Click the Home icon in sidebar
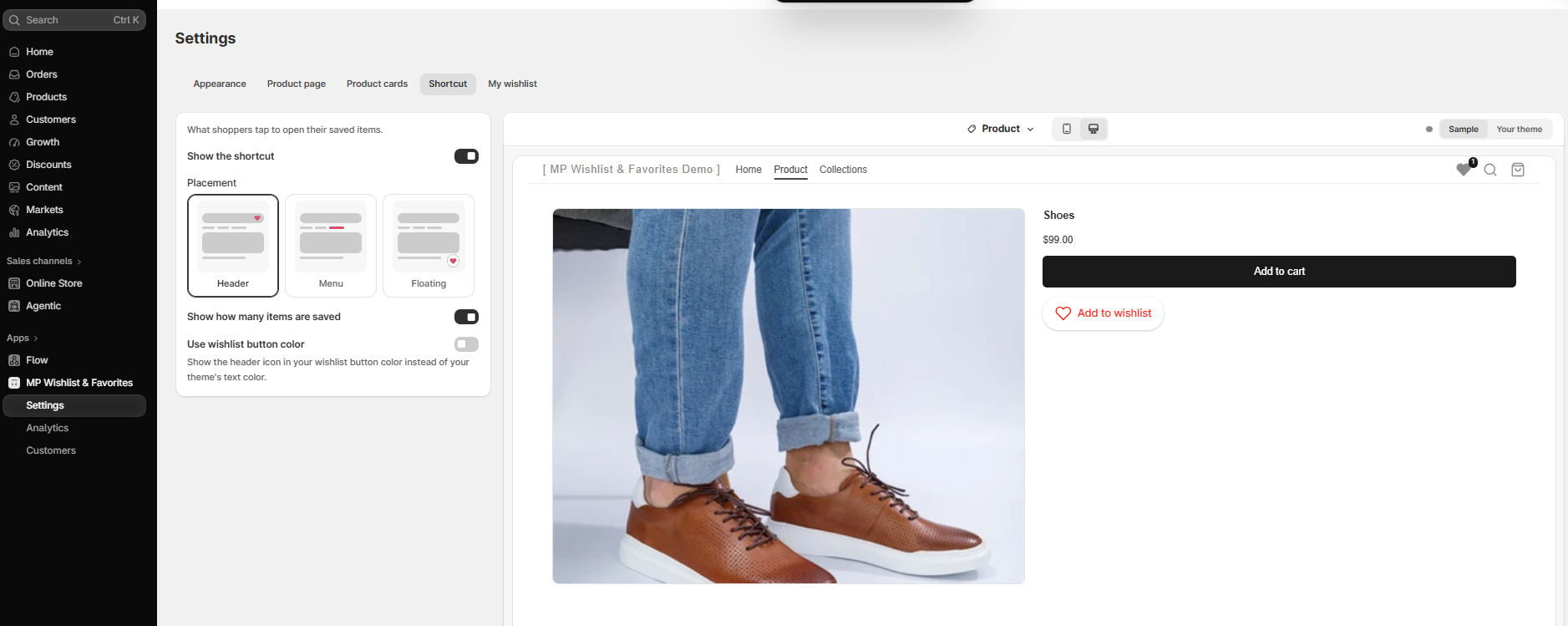The width and height of the screenshot is (1568, 626). [14, 52]
